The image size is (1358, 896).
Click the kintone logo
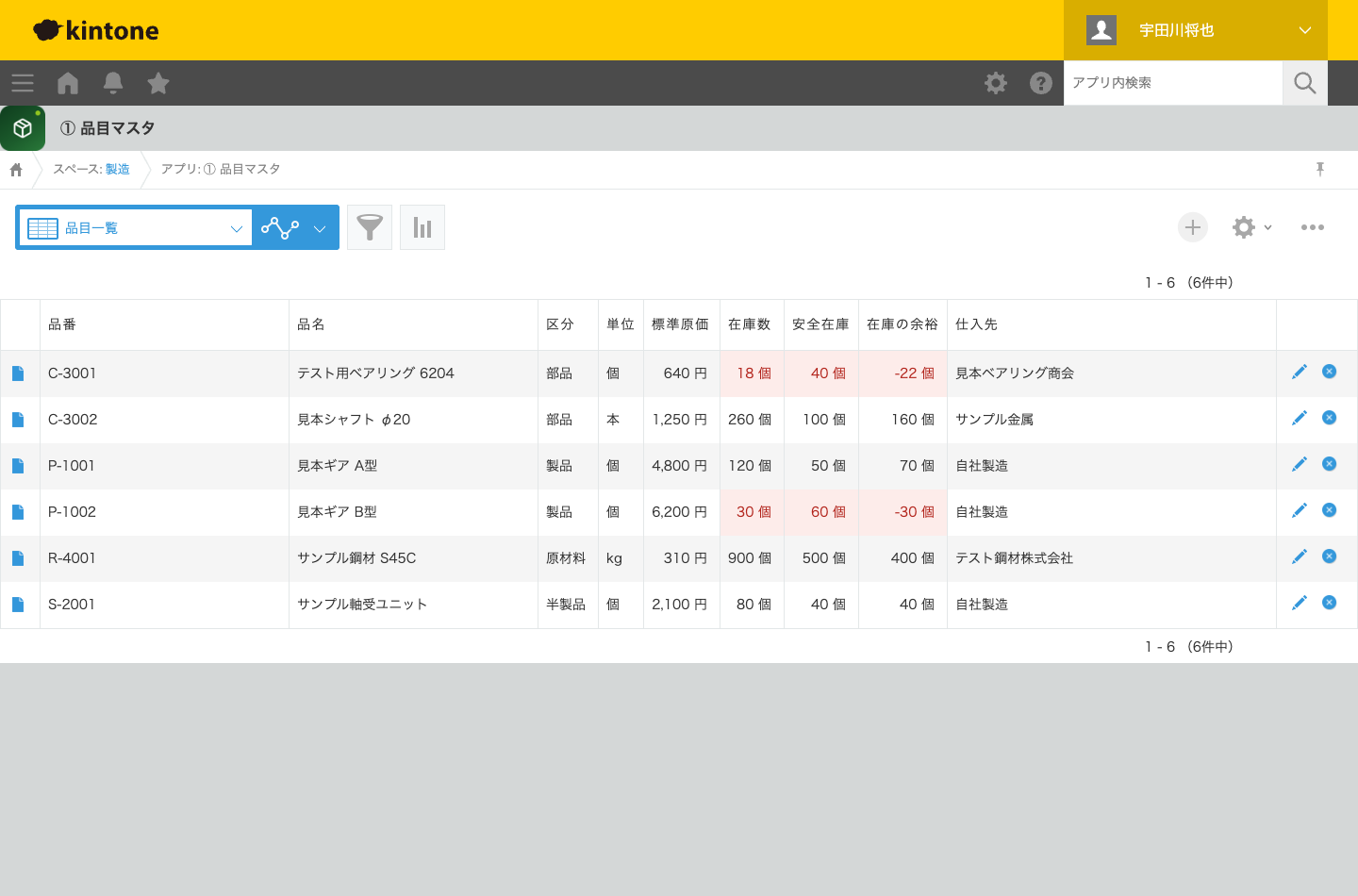pyautogui.click(x=96, y=30)
